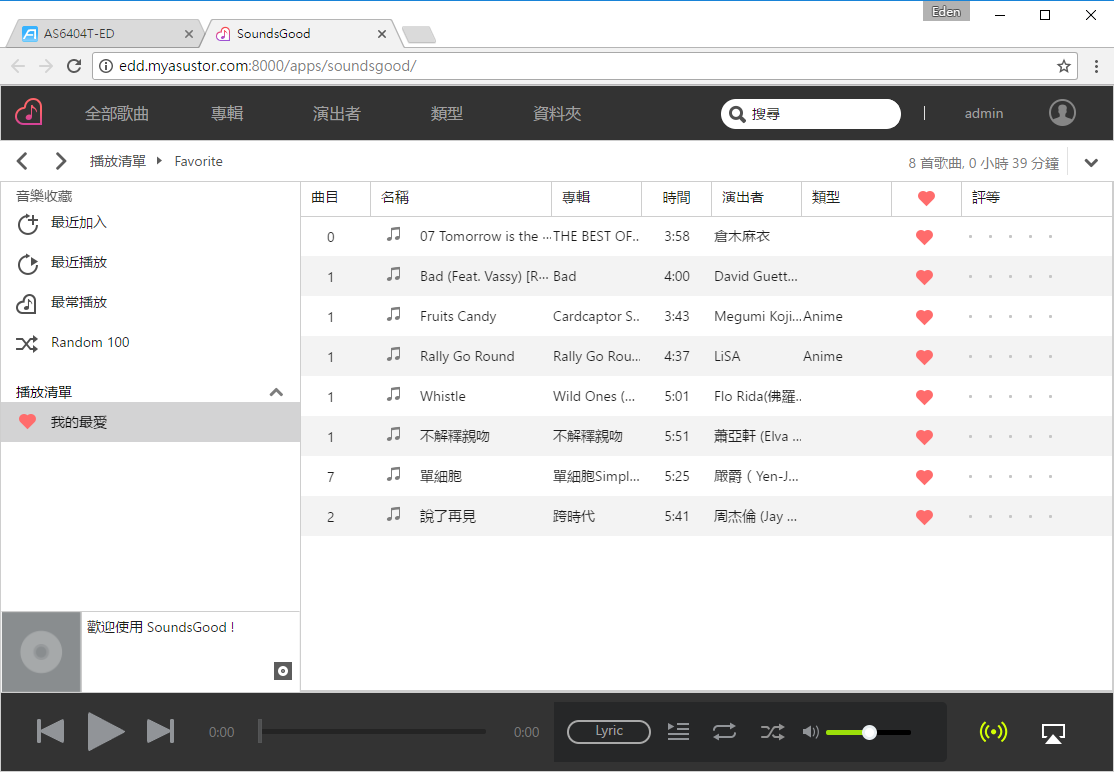The image size is (1114, 772).
Task: Set rating dots for 07 Tomorrow is the
Action: (1010, 237)
